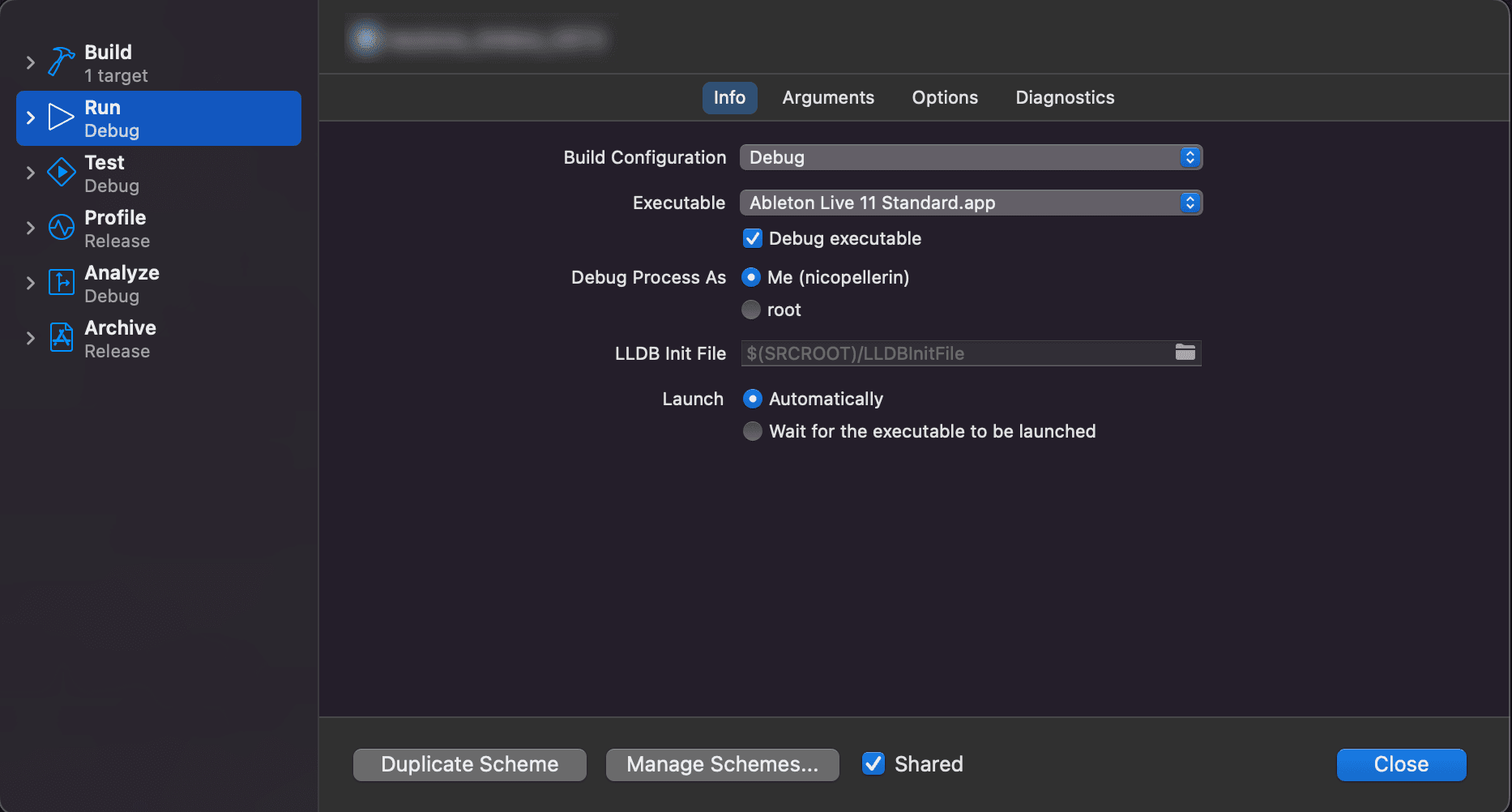Click the Run play triangle icon
The image size is (1512, 812).
61,118
